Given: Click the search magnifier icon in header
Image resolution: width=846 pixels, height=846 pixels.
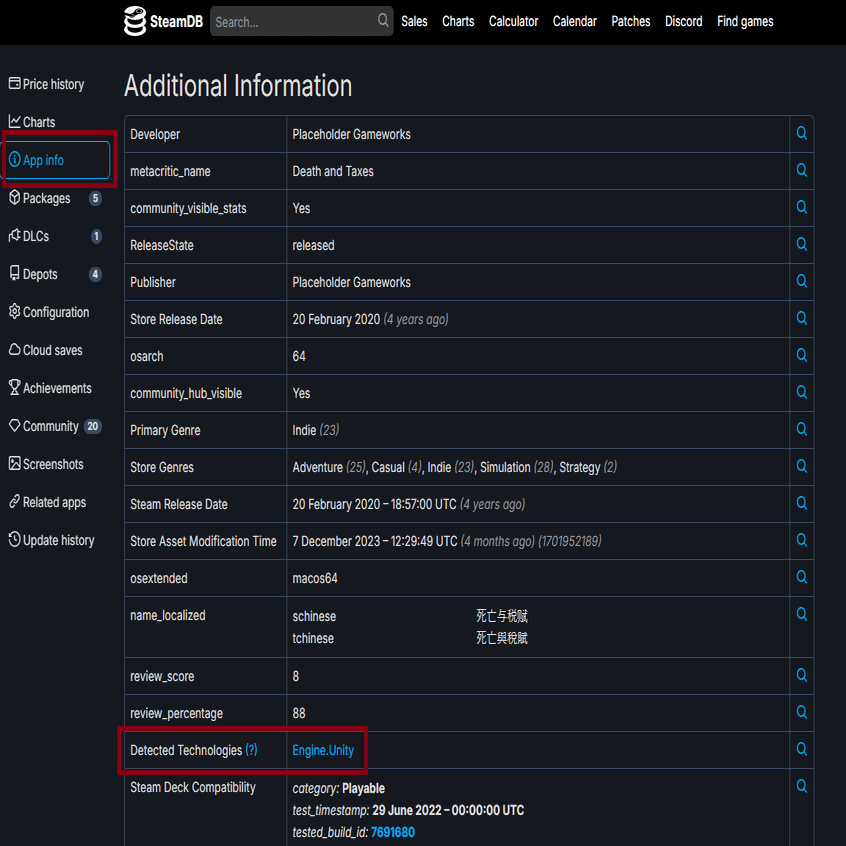Looking at the screenshot, I should pos(383,21).
